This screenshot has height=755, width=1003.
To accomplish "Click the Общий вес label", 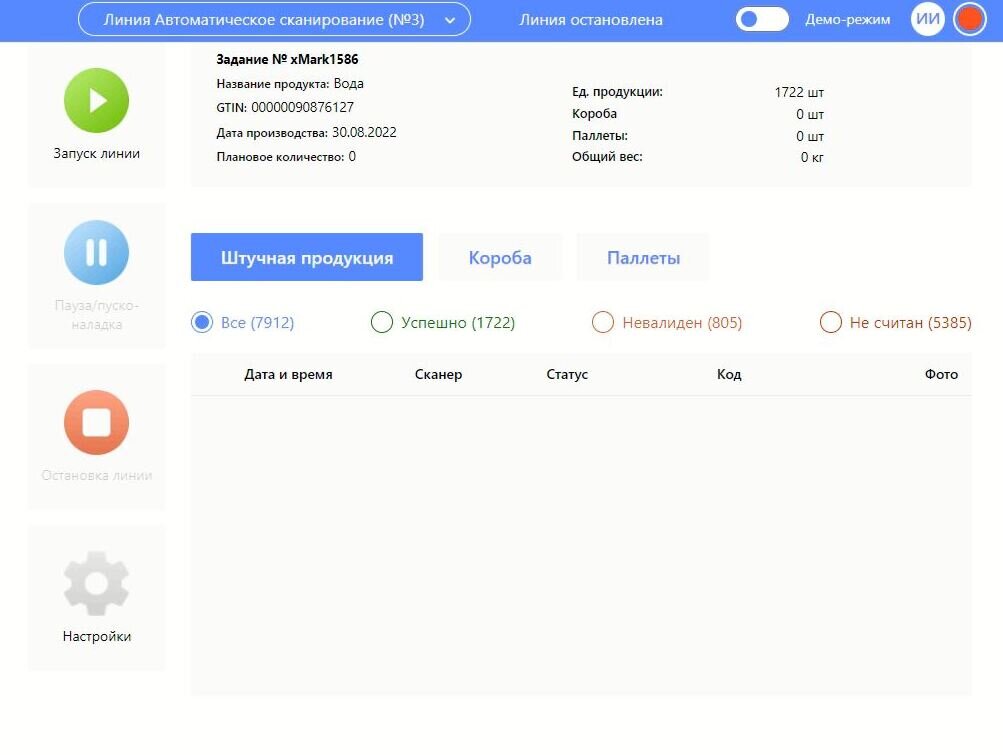I will [607, 157].
